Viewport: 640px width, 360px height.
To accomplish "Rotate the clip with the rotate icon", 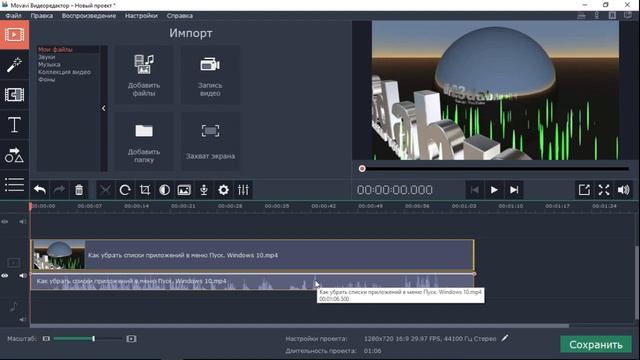I will (125, 190).
